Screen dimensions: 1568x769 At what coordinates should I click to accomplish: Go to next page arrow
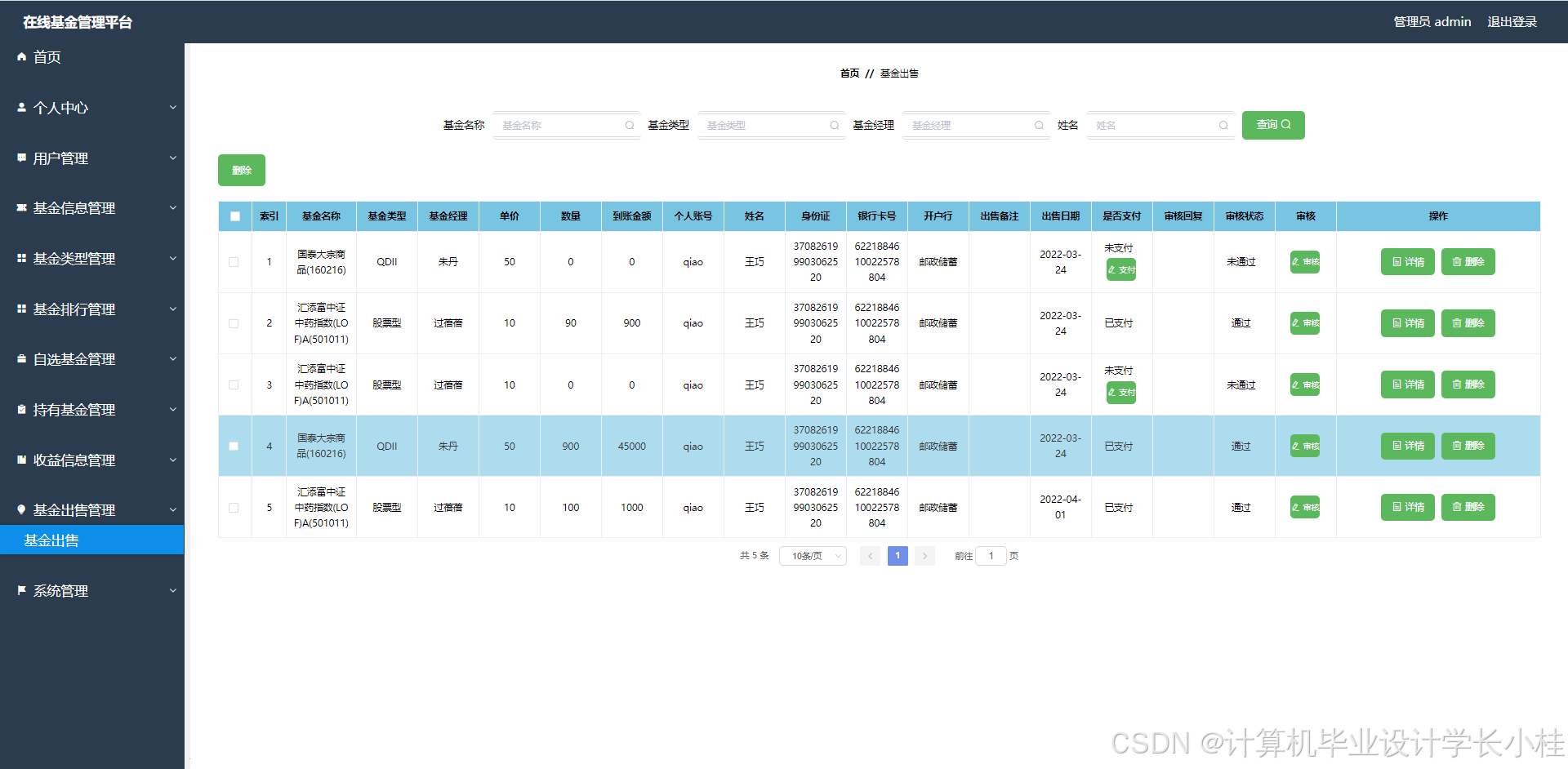point(924,556)
